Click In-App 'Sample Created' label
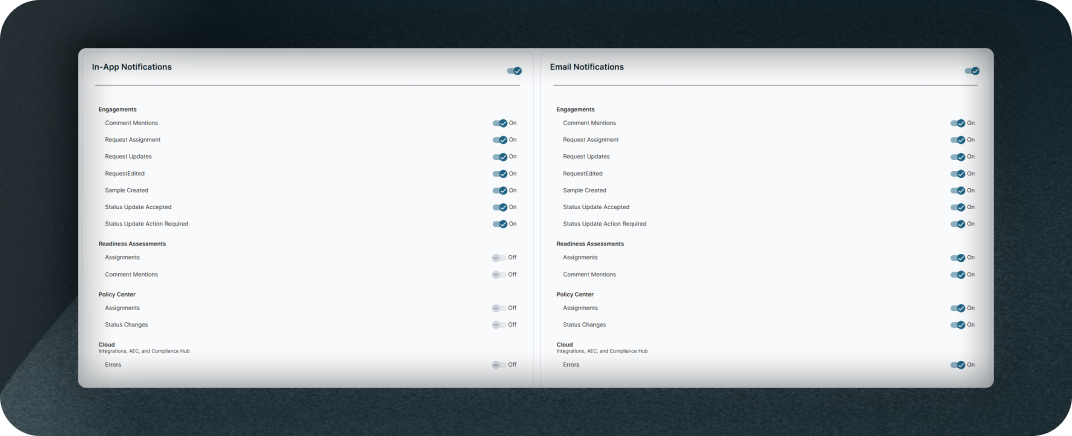The height and width of the screenshot is (436, 1072). point(126,191)
